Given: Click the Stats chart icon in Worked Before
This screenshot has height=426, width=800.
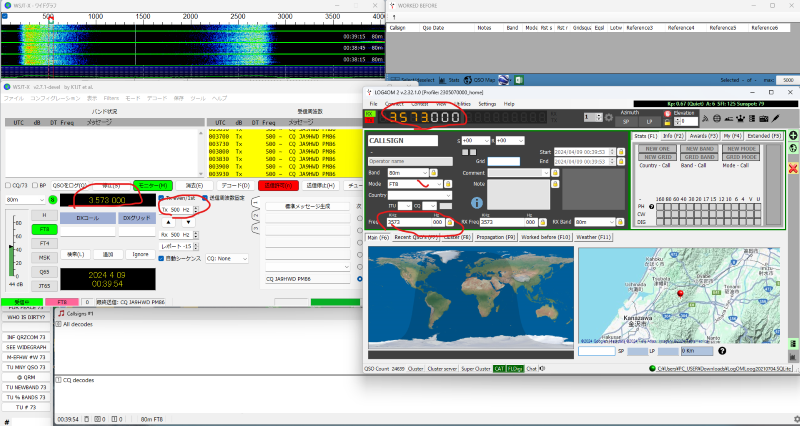Looking at the screenshot, I should pos(442,80).
